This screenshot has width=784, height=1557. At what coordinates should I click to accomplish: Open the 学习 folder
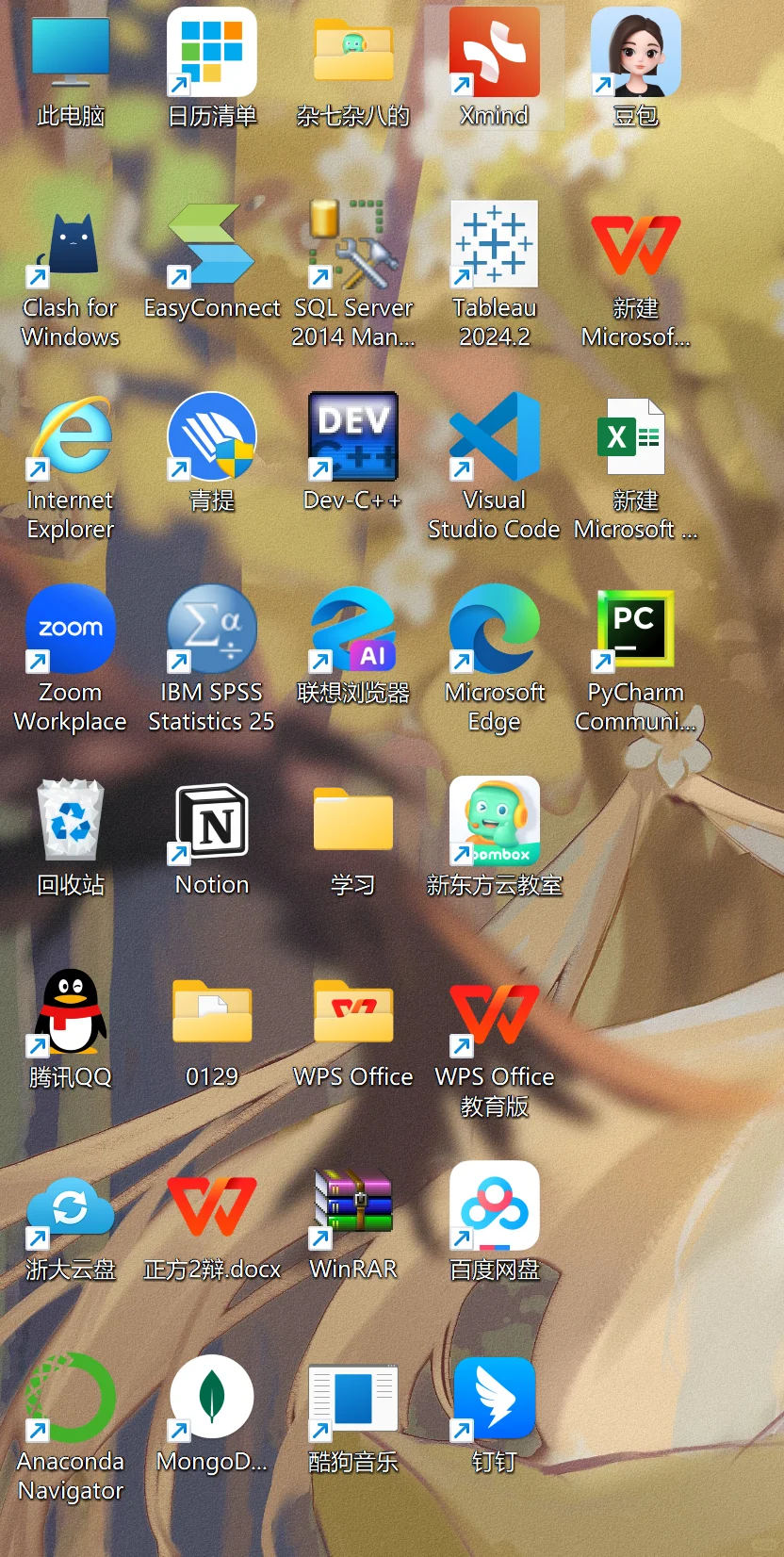pyautogui.click(x=353, y=821)
